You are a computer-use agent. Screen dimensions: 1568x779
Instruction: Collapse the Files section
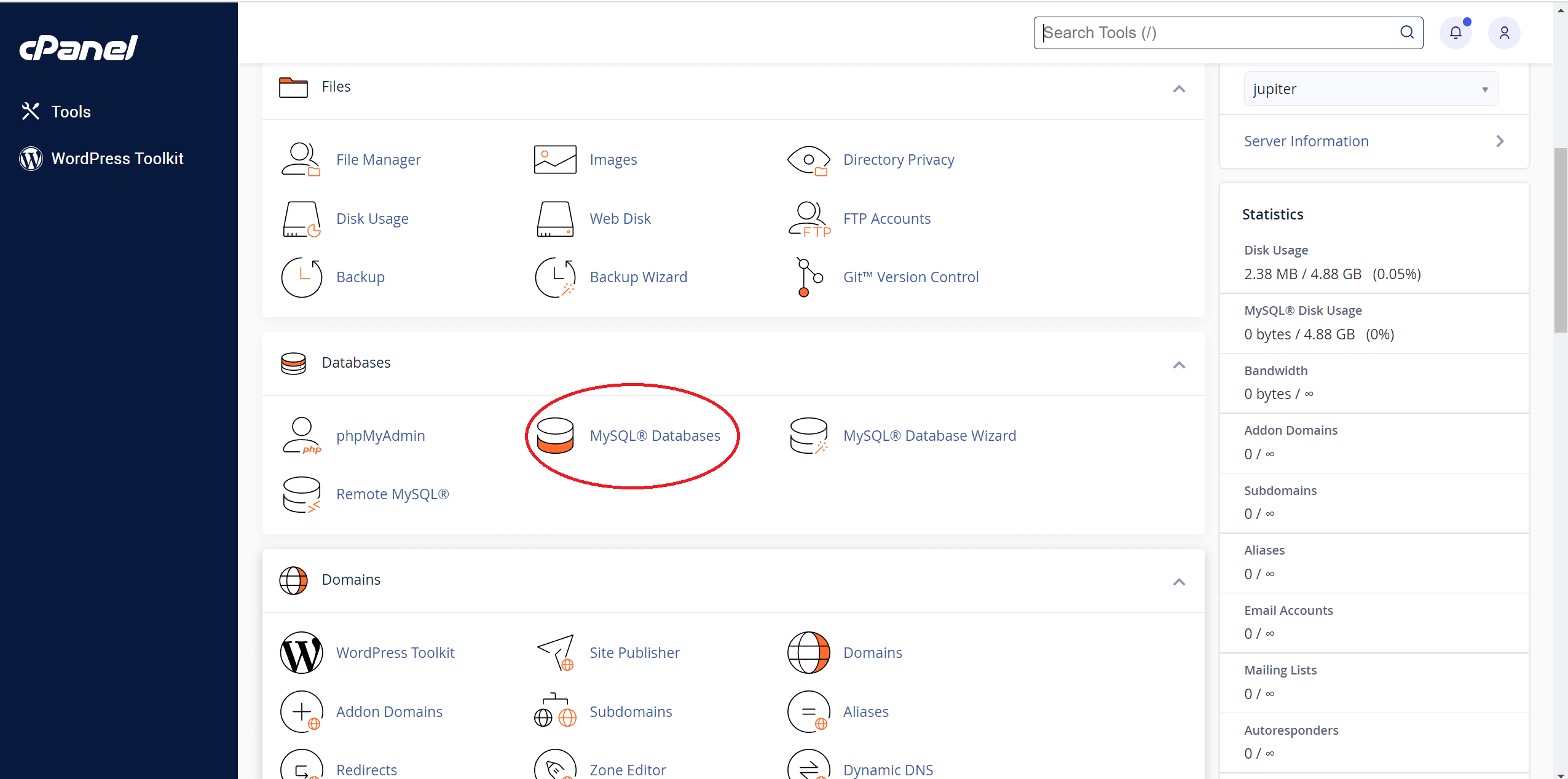pos(1179,89)
